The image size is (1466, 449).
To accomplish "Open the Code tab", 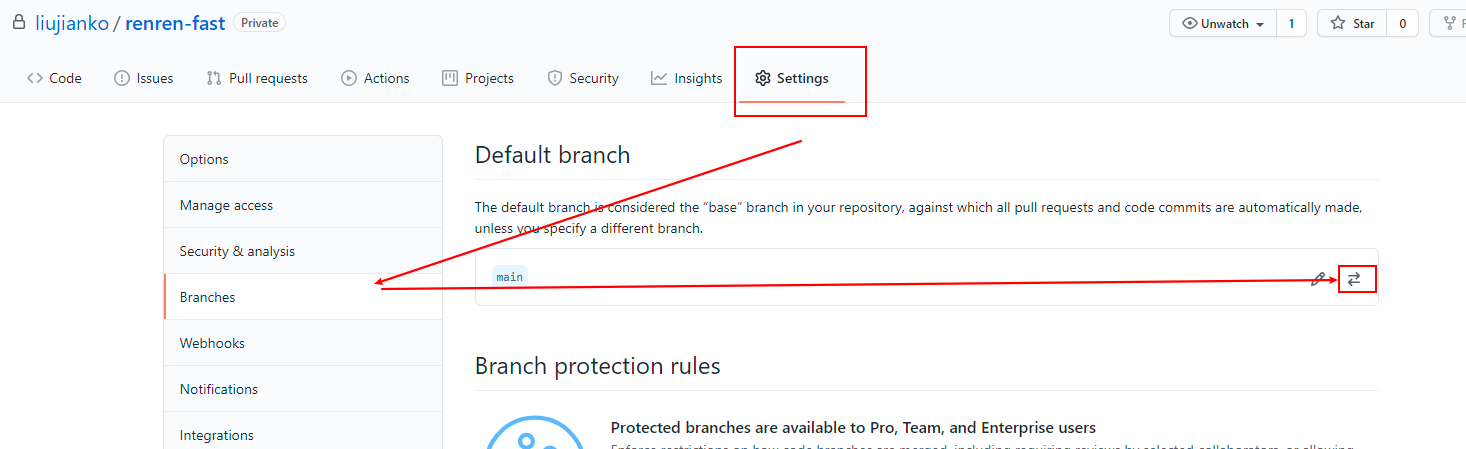I will [55, 78].
